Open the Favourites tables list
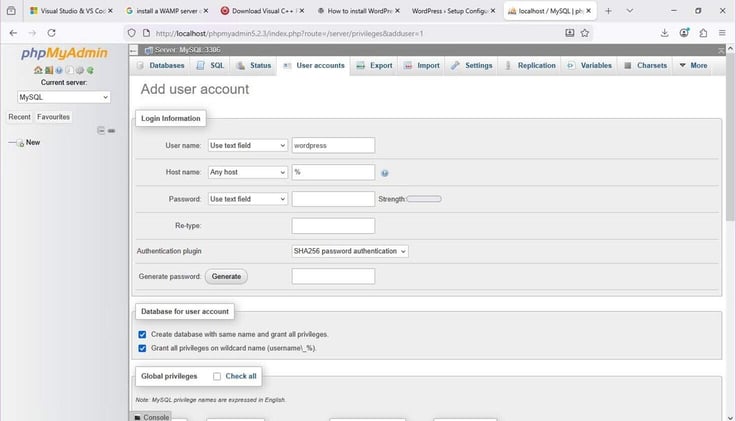 (53, 117)
